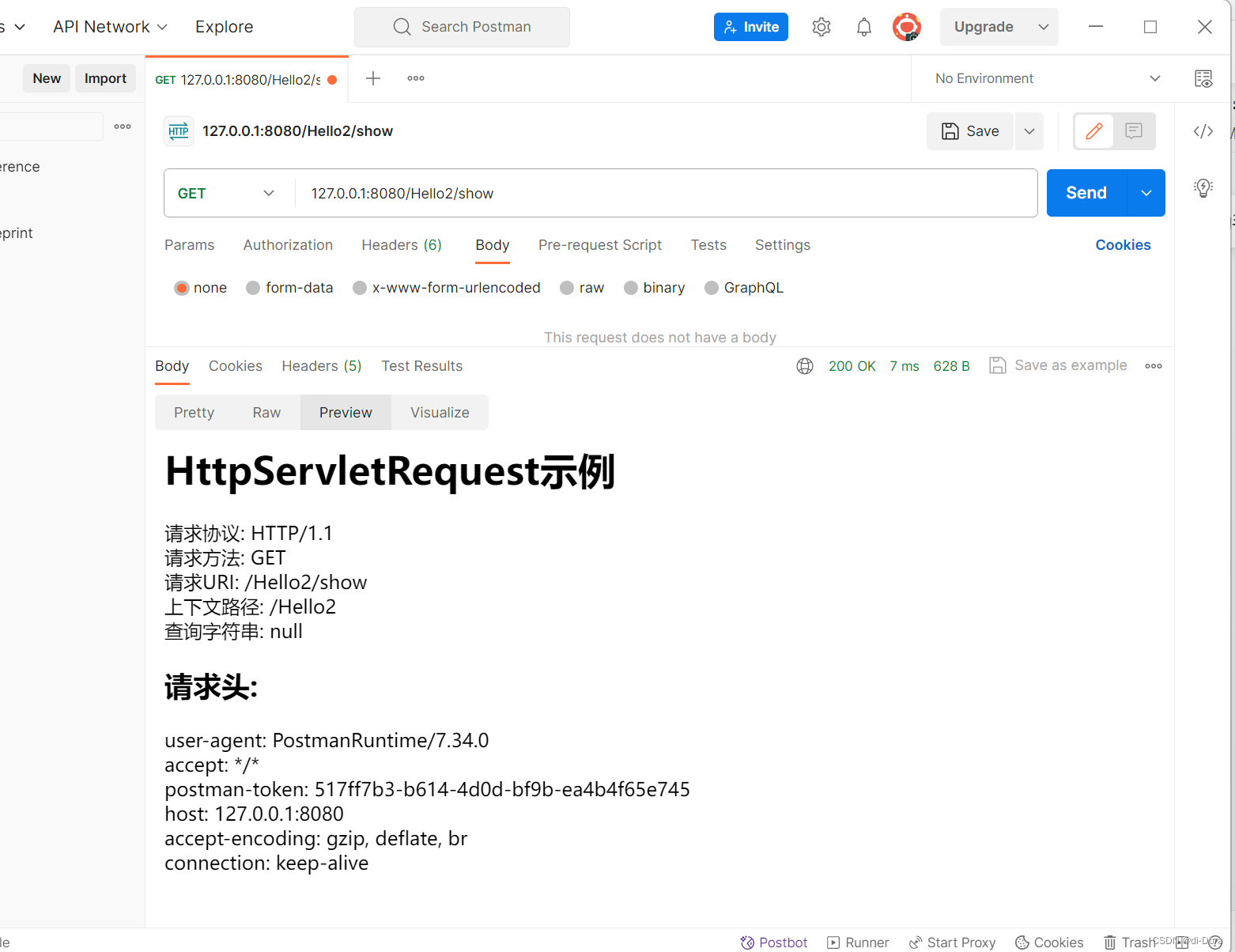Open the Test Results tab

click(x=422, y=366)
